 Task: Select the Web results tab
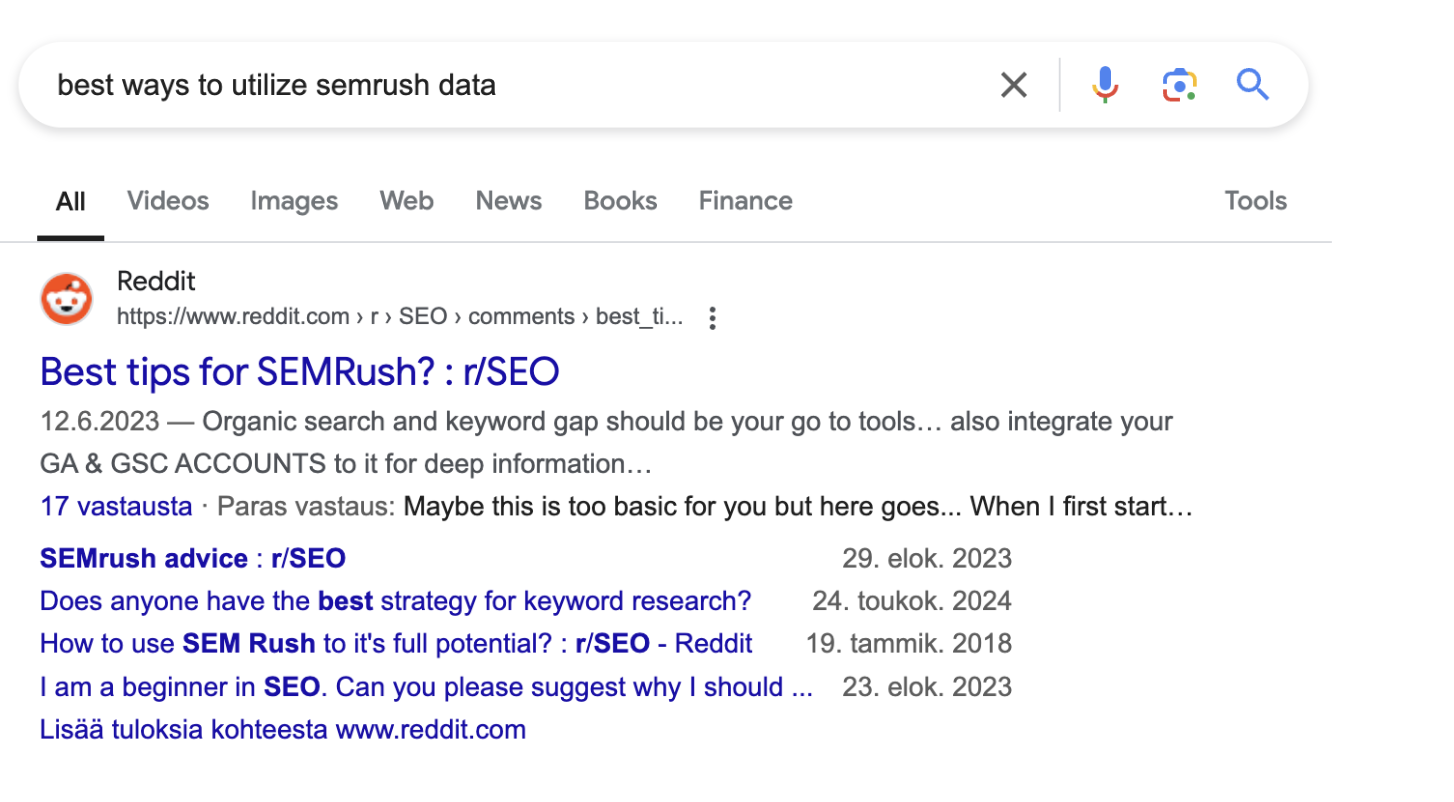click(406, 201)
